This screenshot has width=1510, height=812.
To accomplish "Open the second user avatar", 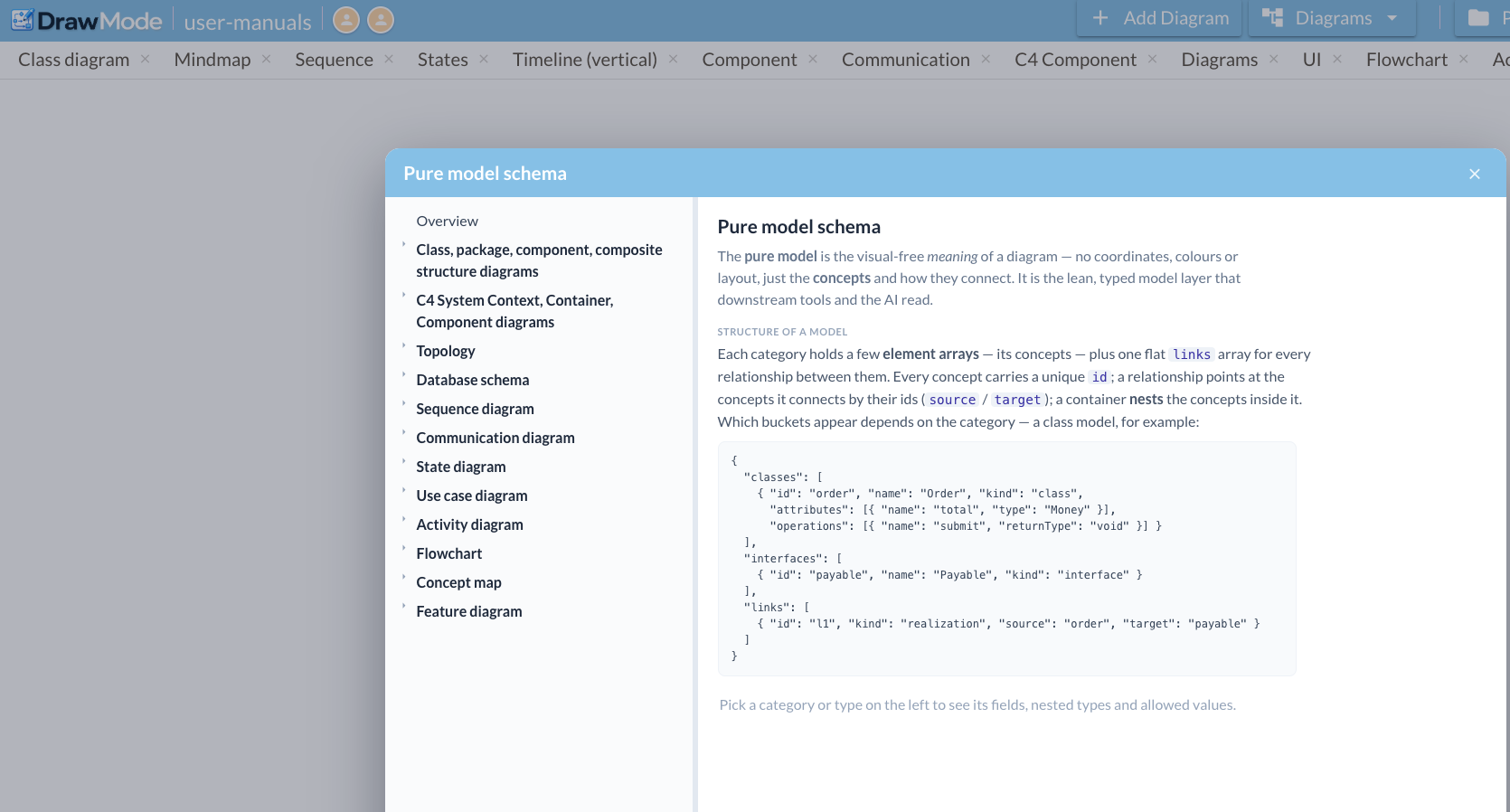I will coord(381,20).
